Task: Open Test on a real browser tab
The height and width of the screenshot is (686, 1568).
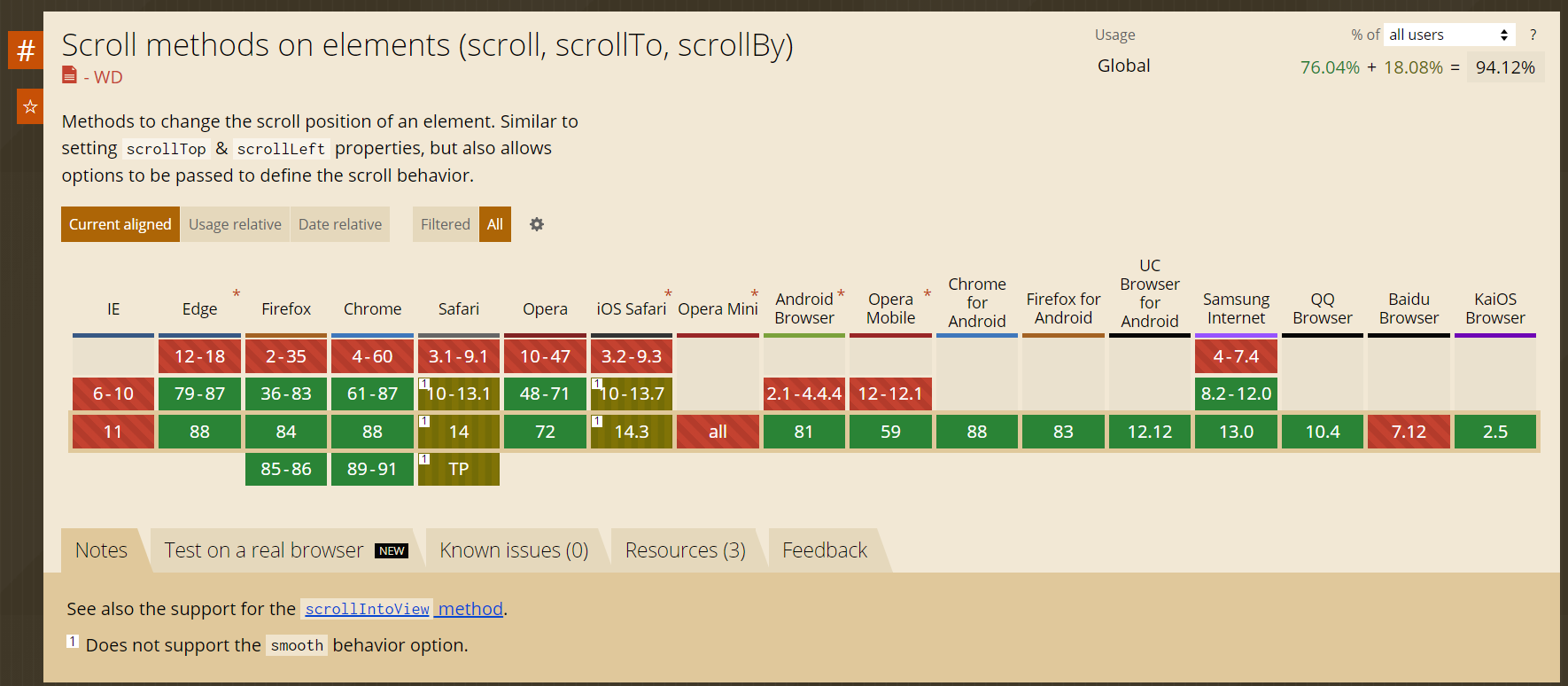Action: (286, 550)
